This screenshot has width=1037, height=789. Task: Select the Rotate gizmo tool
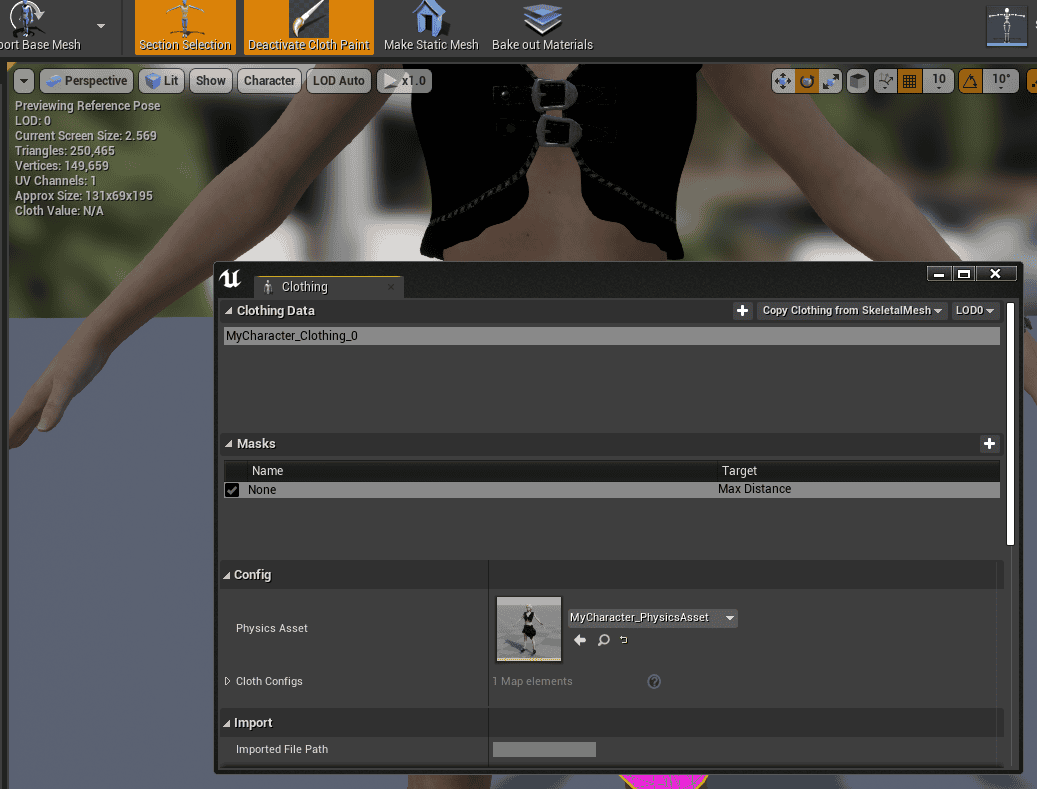pos(806,81)
